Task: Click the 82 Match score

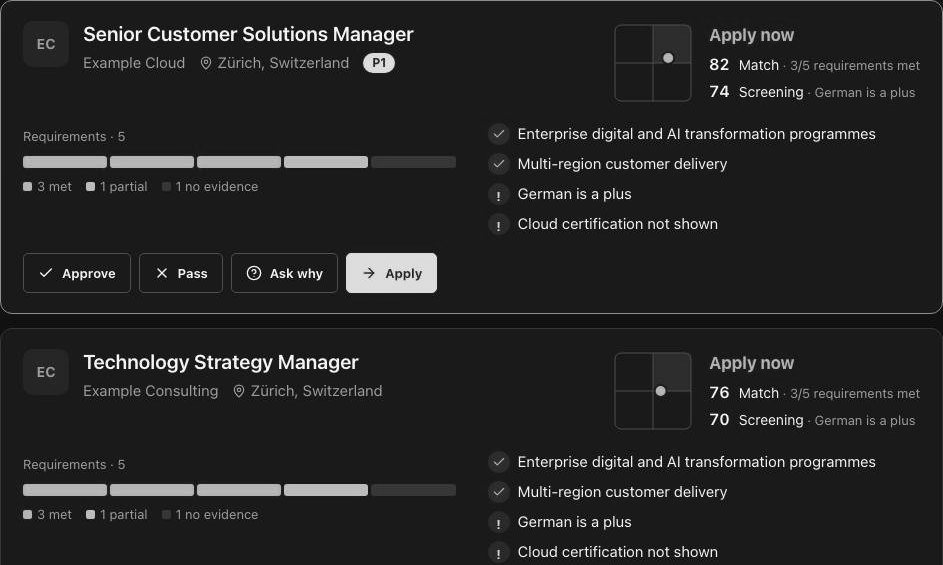Action: click(719, 64)
